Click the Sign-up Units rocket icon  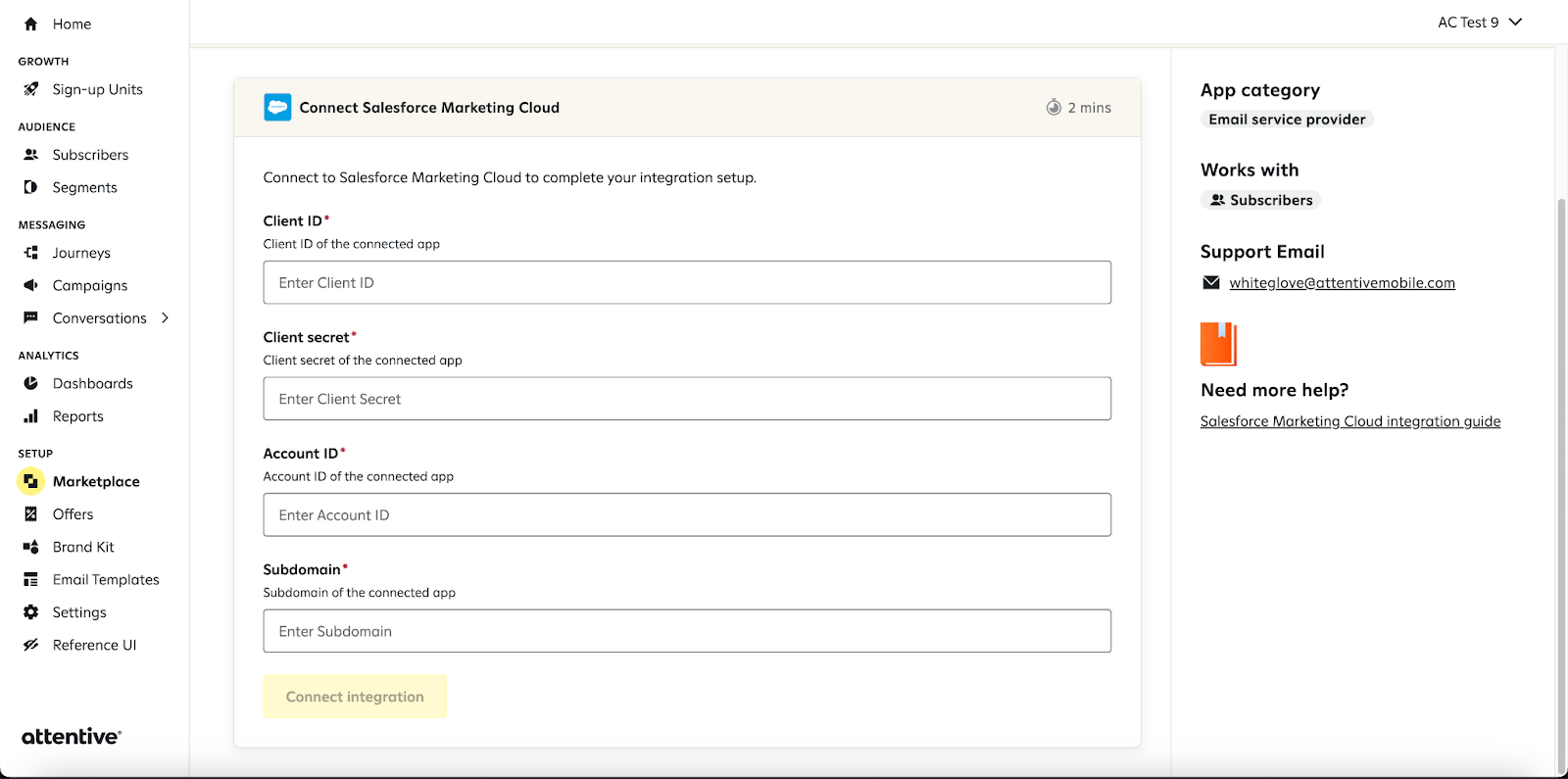pyautogui.click(x=31, y=89)
